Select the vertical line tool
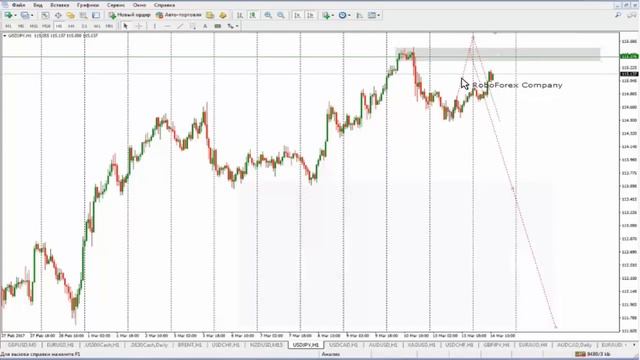640x360 pixels. click(155, 26)
